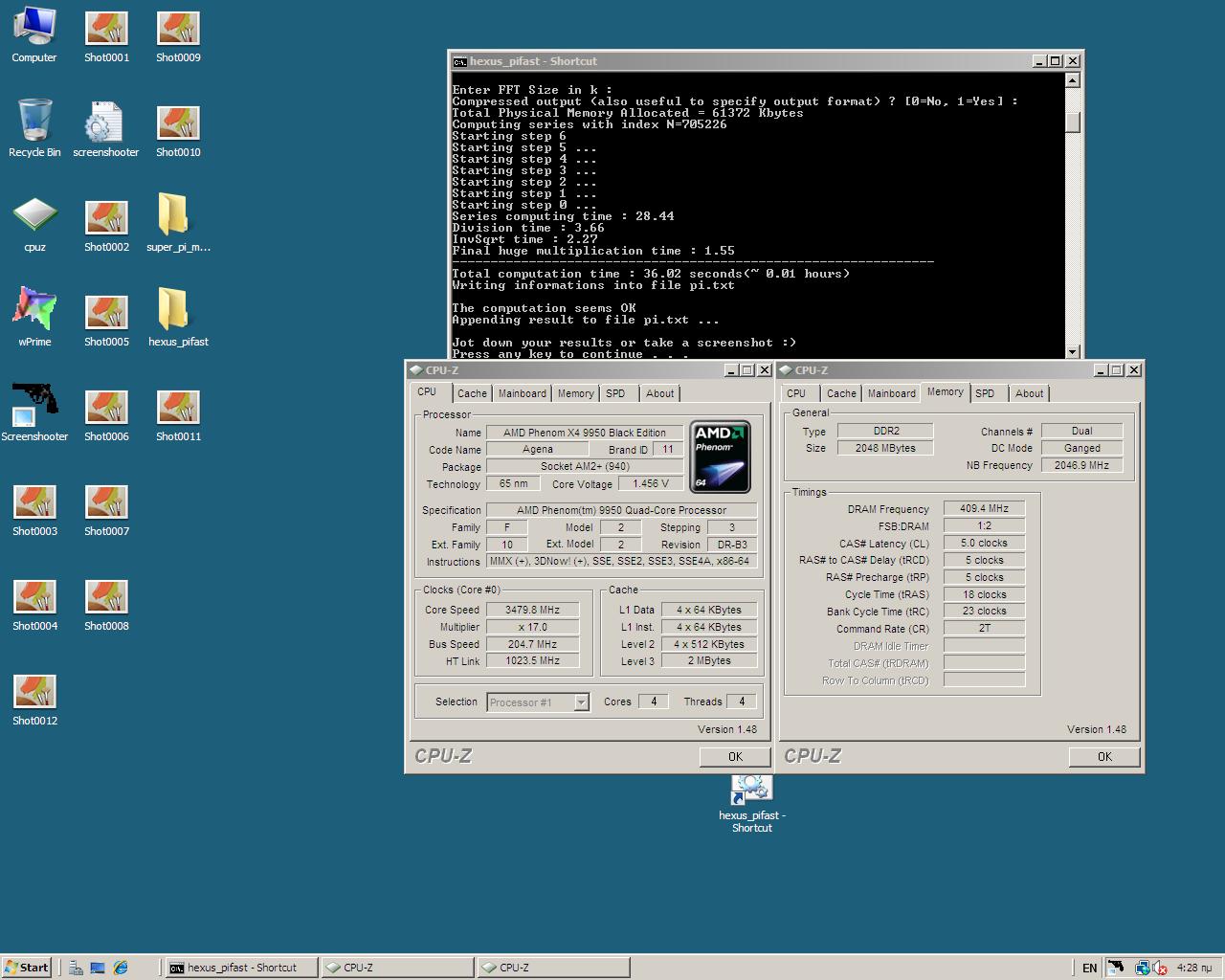Switch to hexus_pifast - Shortcut taskbar button
1225x980 pixels.
click(241, 968)
